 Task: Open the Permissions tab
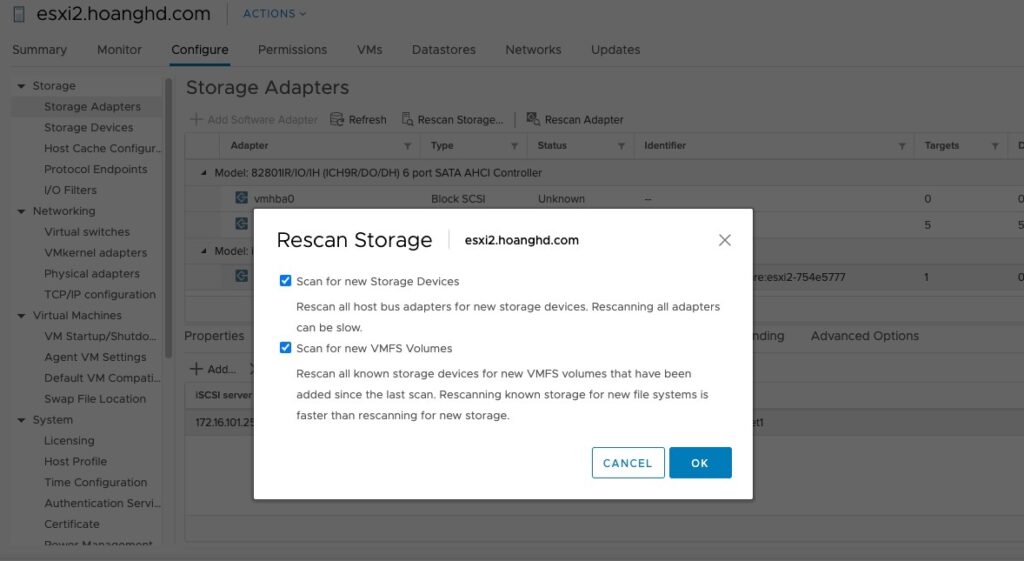[x=293, y=50]
